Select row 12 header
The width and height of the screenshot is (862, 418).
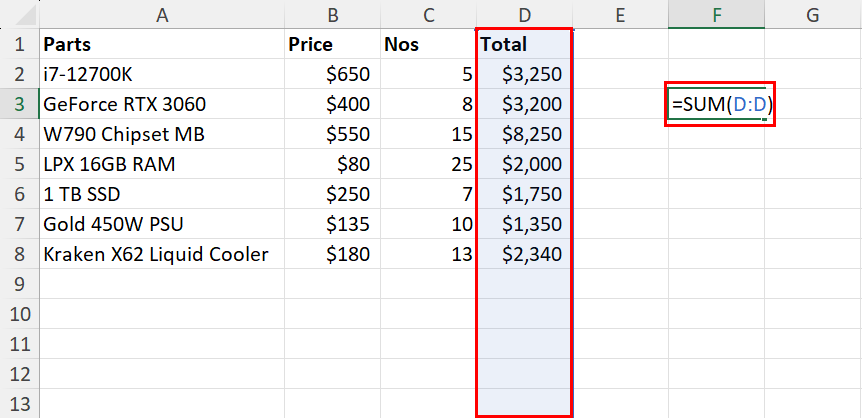pos(20,373)
